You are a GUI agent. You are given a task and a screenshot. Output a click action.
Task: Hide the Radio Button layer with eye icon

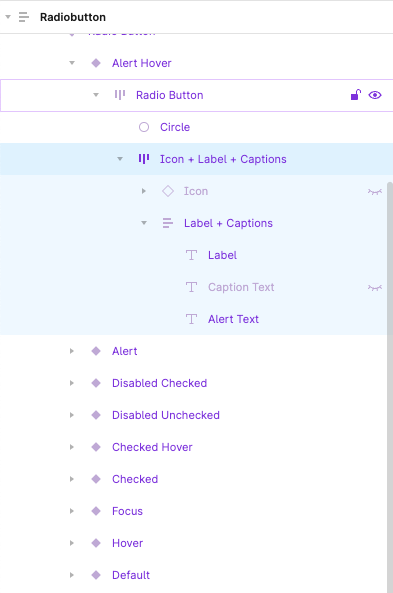375,95
